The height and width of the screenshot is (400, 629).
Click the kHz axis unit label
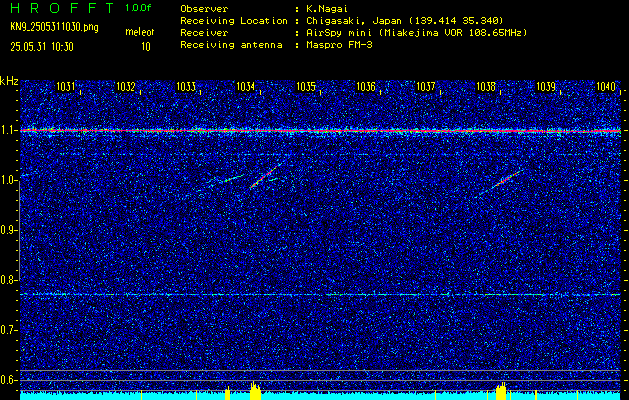point(9,81)
